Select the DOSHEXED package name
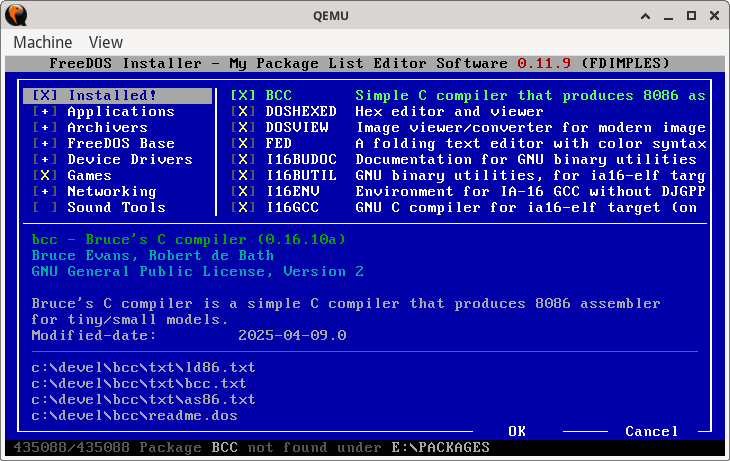This screenshot has height=461, width=730. 301,111
